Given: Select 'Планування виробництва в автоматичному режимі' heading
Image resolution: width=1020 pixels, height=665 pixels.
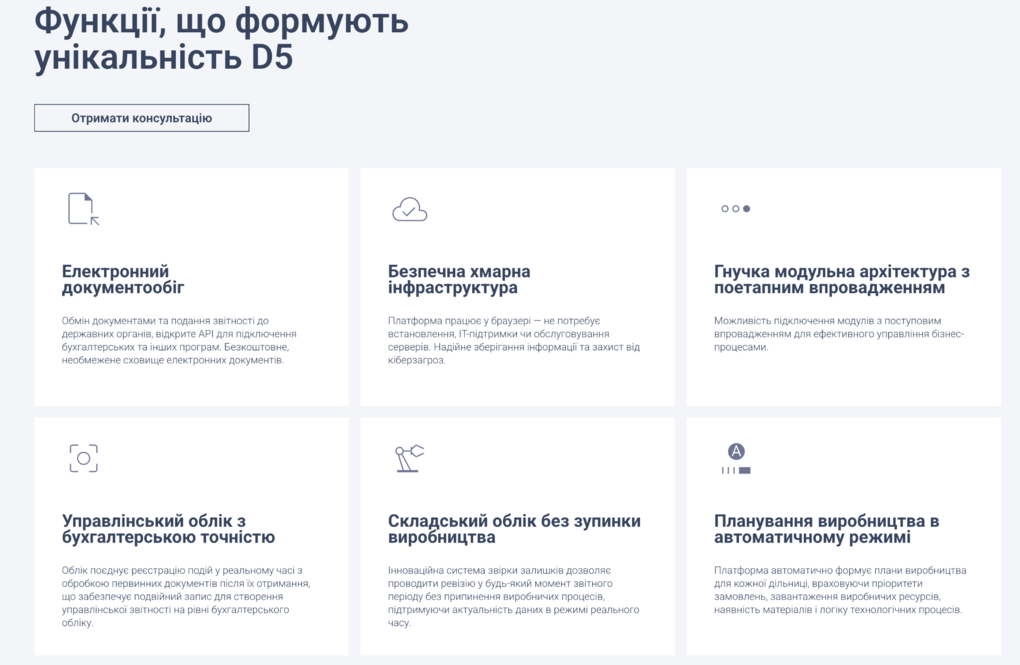Looking at the screenshot, I should tap(826, 529).
